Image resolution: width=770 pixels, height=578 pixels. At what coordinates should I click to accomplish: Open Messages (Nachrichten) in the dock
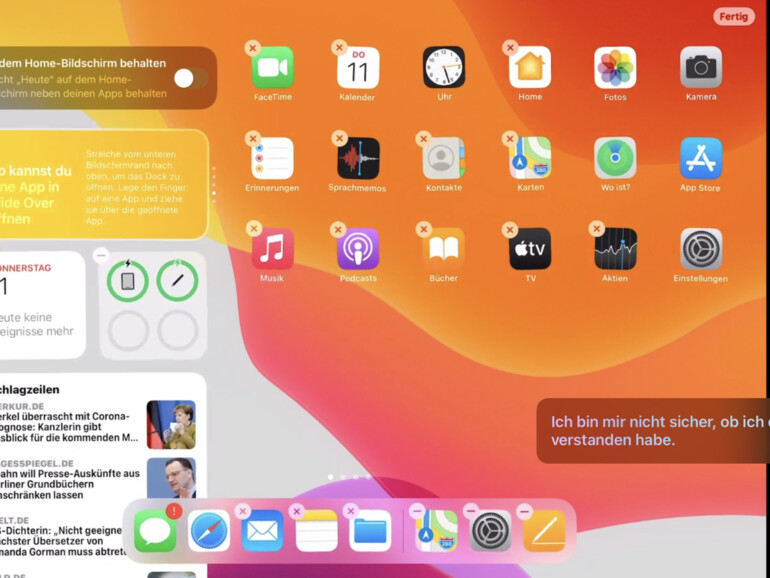[155, 531]
